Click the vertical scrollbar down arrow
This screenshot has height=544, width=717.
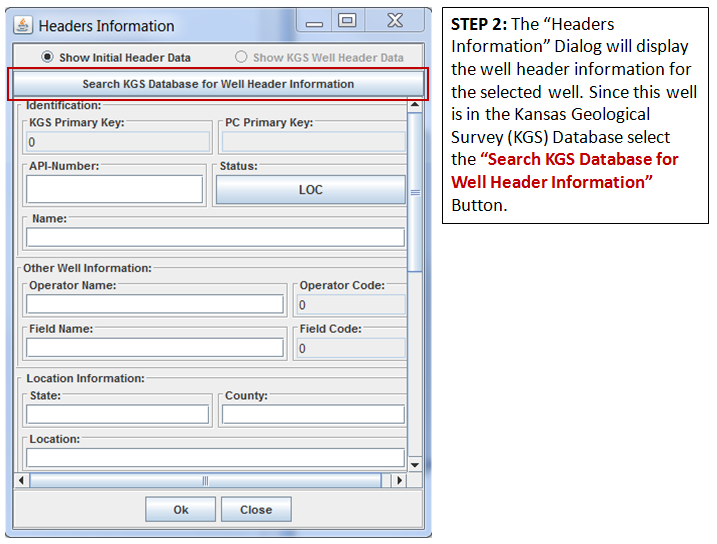point(415,465)
